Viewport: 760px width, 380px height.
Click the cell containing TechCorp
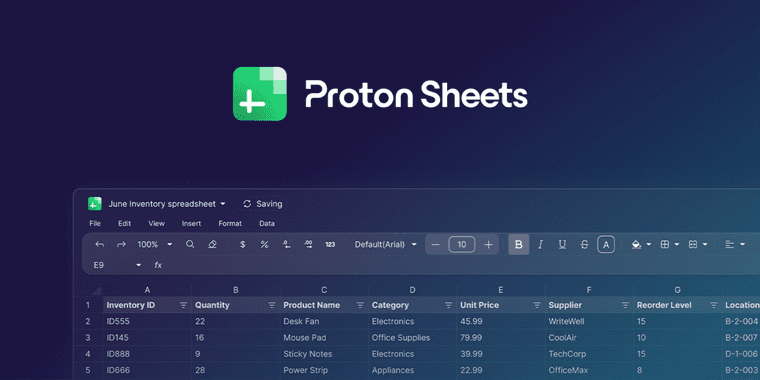click(x=589, y=354)
